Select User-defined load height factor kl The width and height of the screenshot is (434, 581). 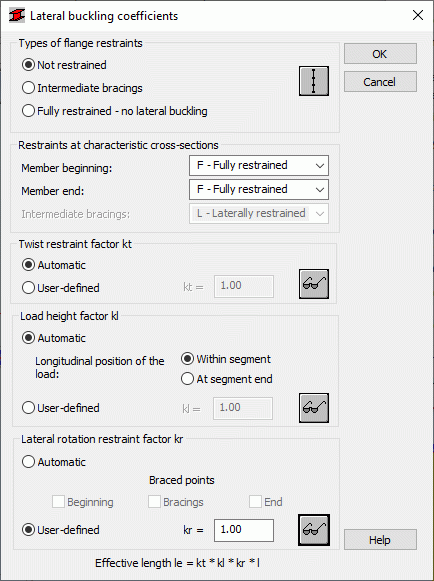[61, 408]
